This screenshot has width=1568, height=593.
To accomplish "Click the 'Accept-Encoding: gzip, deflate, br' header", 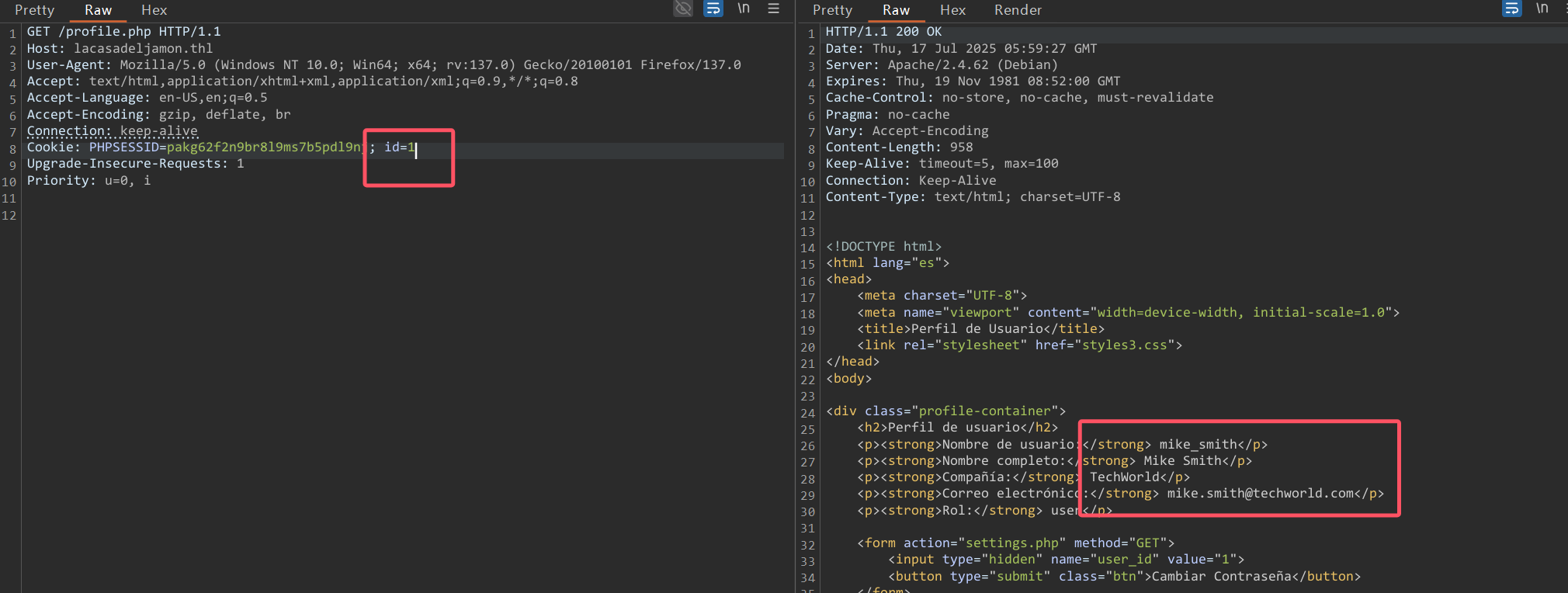I will pyautogui.click(x=159, y=115).
